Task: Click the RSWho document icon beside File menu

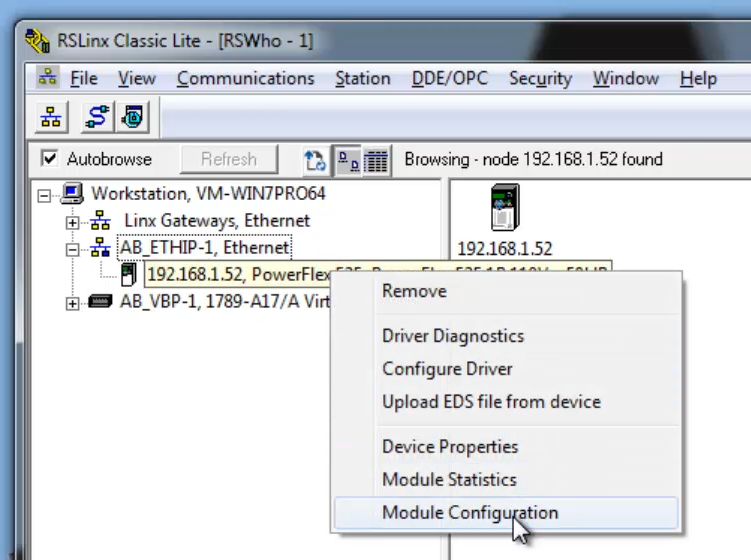Action: point(47,78)
